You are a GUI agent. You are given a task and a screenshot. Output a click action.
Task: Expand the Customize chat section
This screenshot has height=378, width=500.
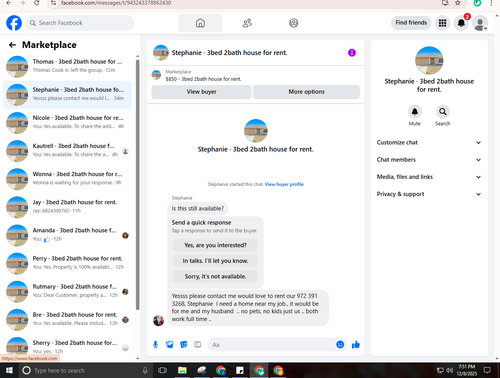[x=429, y=143]
